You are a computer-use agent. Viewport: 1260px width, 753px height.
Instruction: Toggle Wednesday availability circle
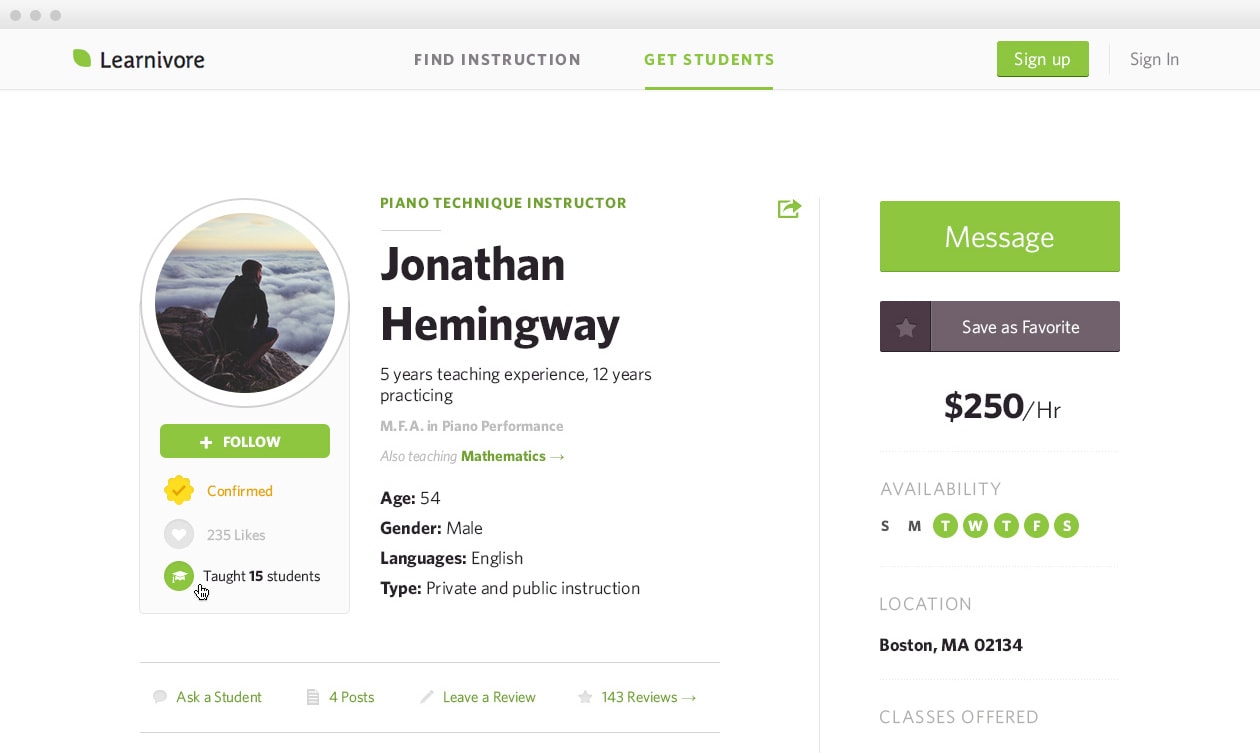975,525
